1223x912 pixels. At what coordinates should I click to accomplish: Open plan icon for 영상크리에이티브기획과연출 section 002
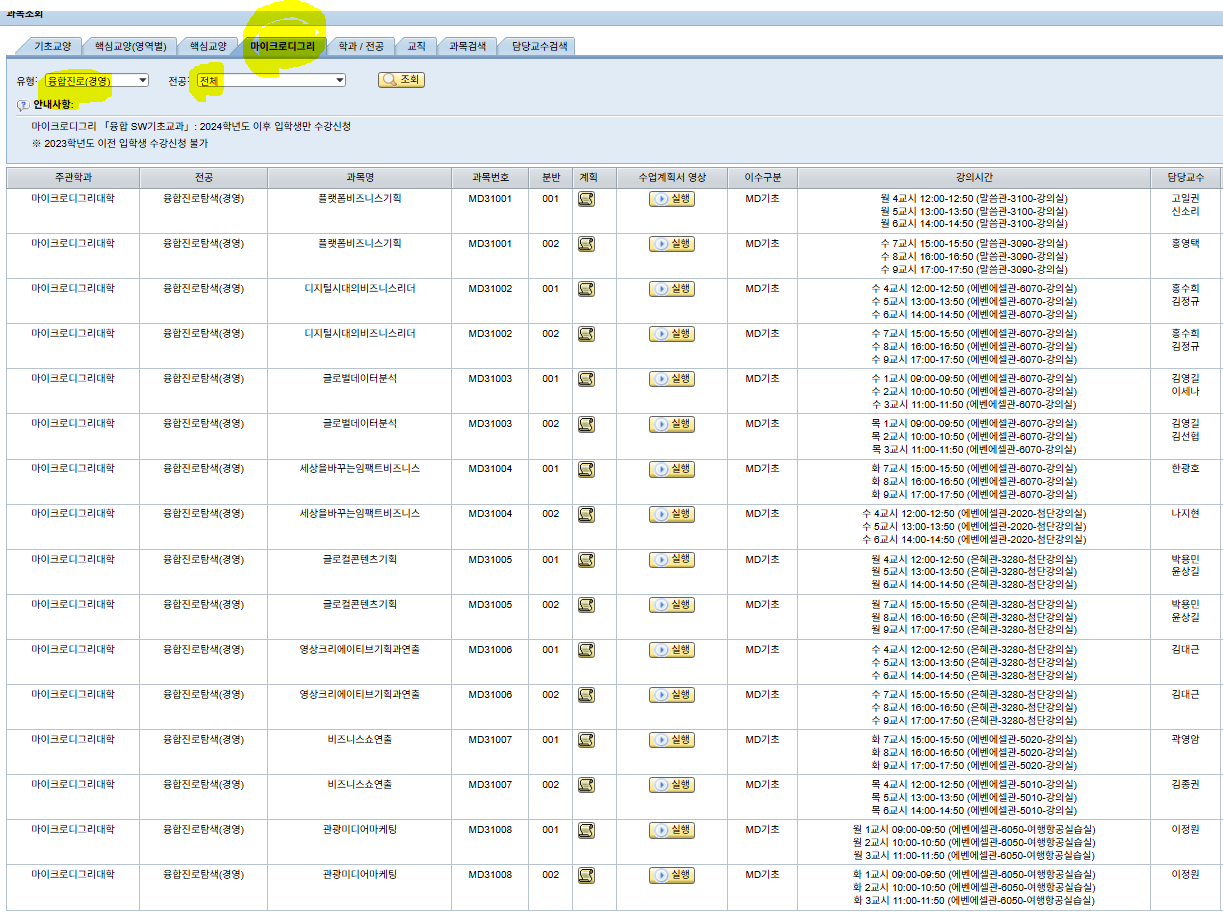[x=587, y=695]
